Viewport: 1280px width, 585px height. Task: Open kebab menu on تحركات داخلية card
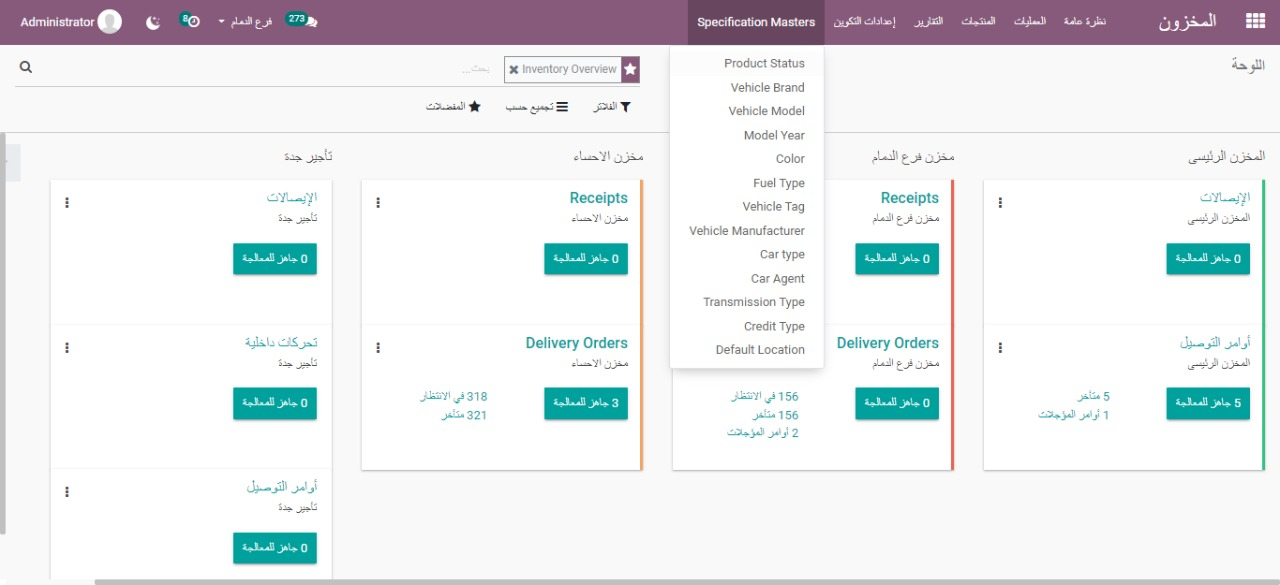click(x=67, y=348)
